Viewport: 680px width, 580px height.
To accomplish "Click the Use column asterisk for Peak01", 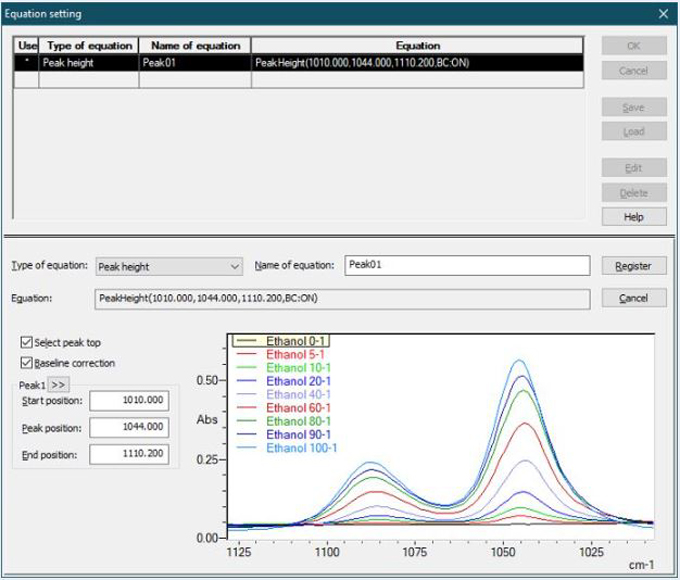I will coord(26,62).
